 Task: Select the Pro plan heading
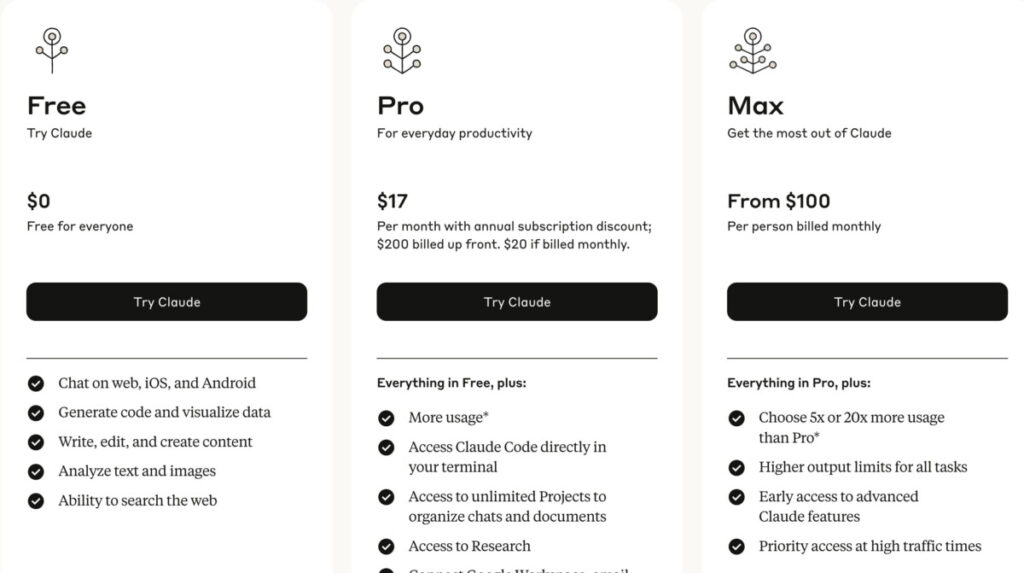[x=400, y=106]
